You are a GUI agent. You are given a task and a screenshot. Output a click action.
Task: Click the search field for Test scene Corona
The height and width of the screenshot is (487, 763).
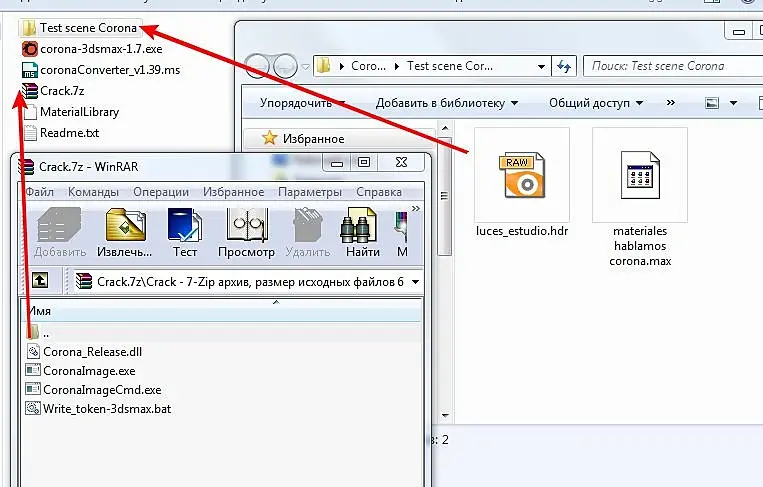coord(673,66)
